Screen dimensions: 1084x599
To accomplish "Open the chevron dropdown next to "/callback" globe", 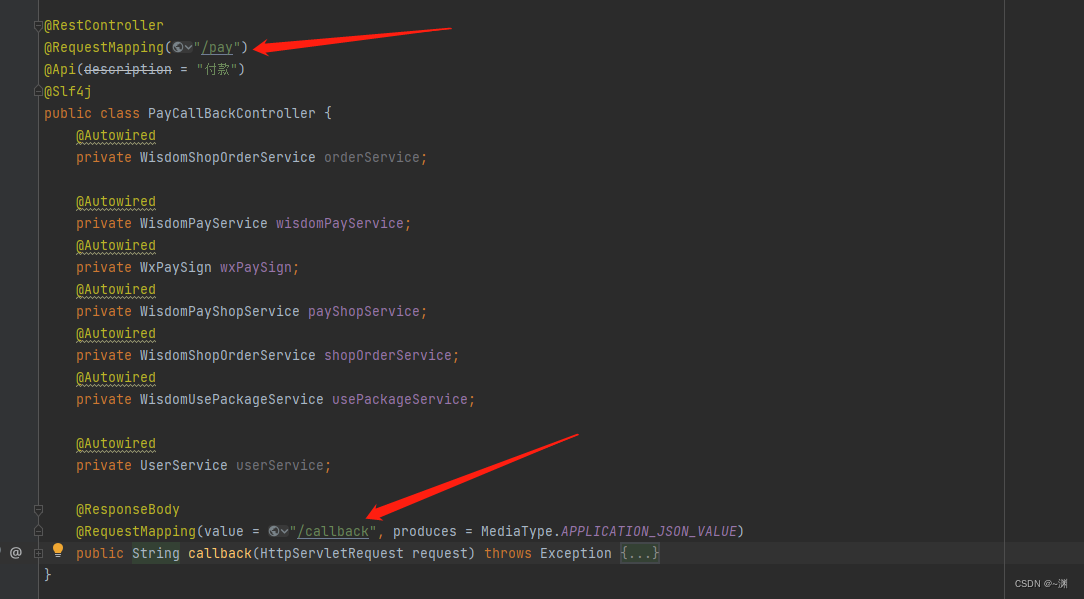I will [283, 531].
